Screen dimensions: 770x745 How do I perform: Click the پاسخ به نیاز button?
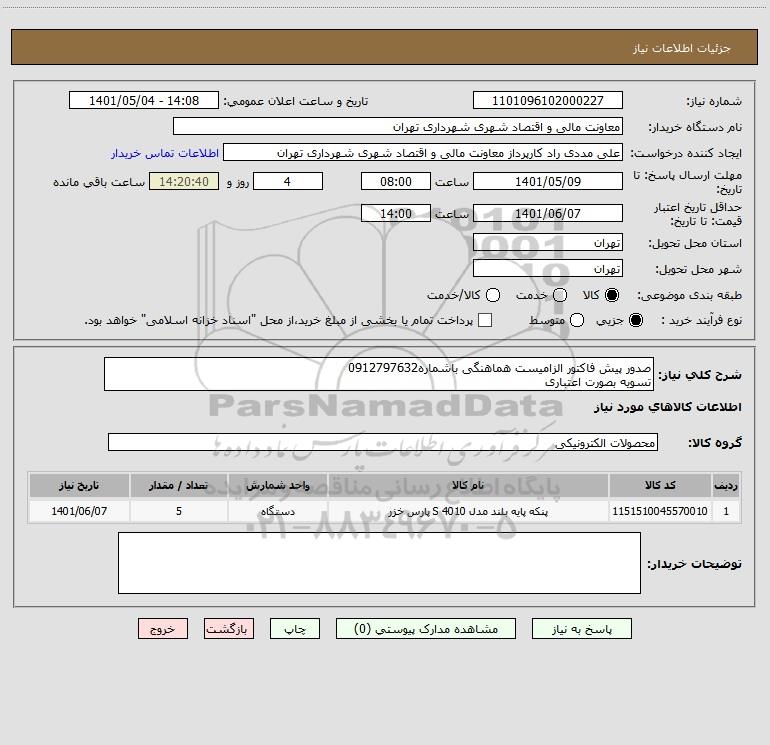581,629
